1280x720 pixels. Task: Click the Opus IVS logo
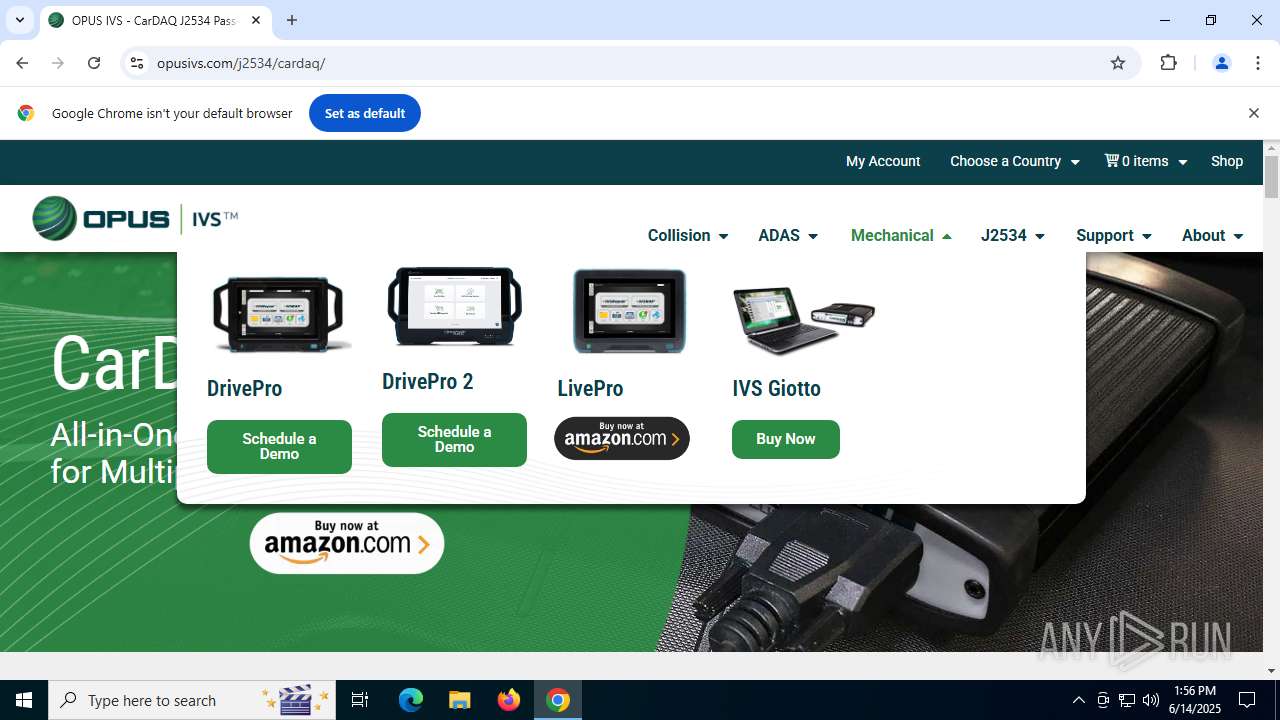point(135,218)
